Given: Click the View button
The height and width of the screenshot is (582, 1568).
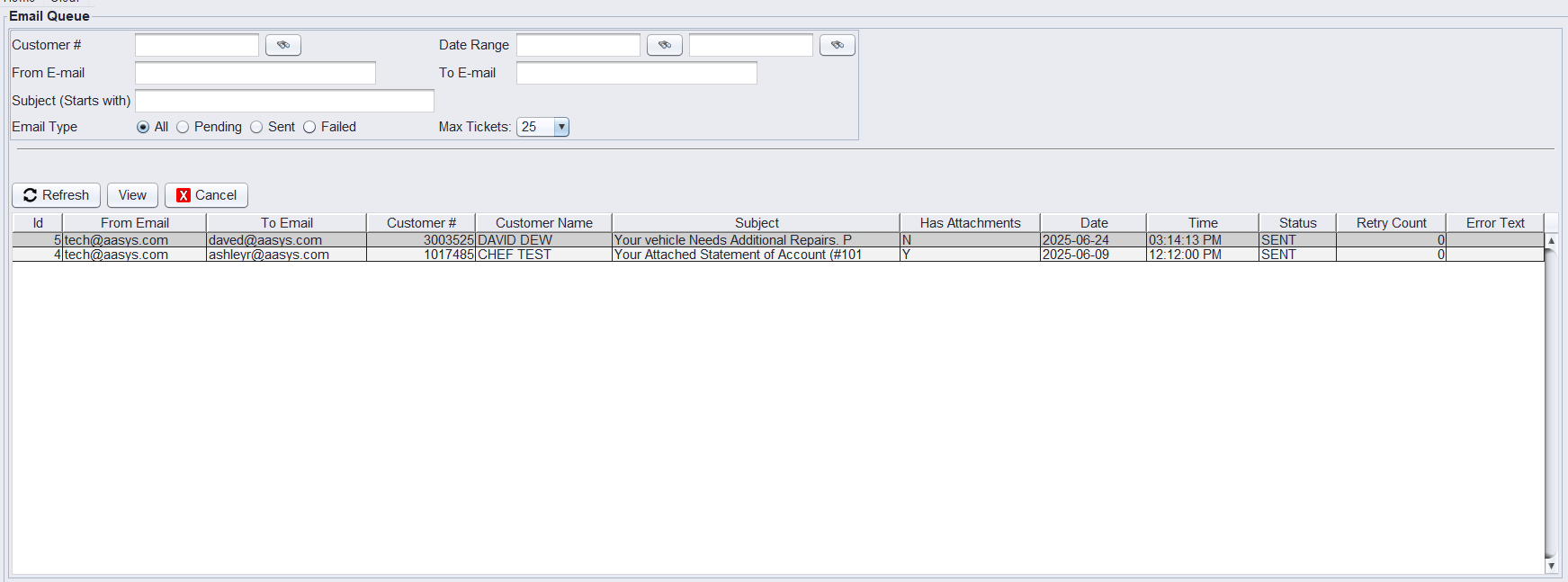Looking at the screenshot, I should (132, 195).
